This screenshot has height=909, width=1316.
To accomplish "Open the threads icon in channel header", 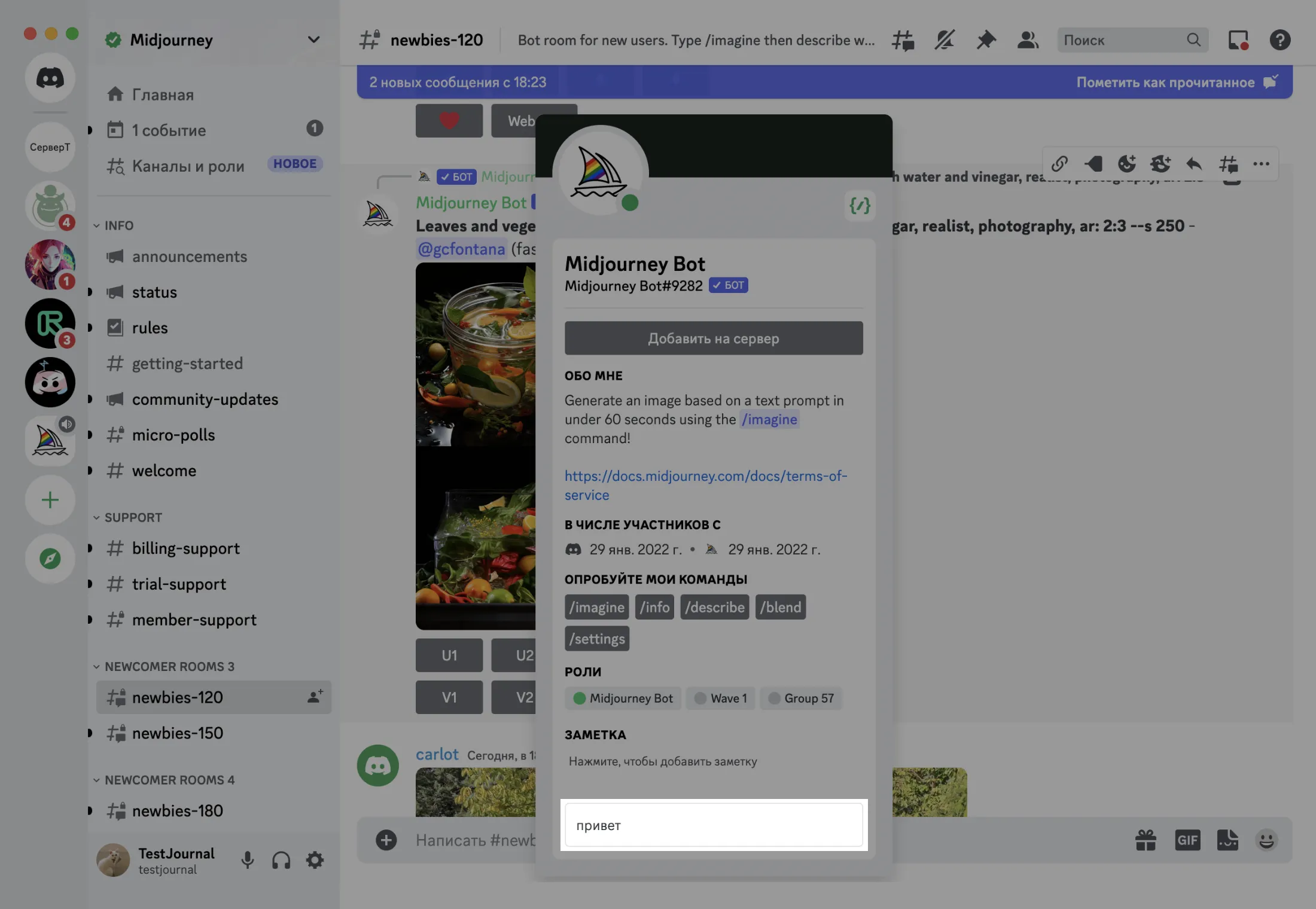I will [903, 40].
